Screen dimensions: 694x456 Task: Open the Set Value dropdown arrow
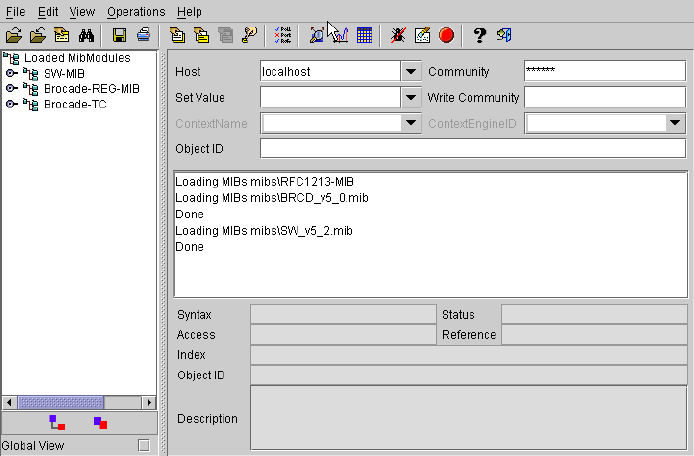pyautogui.click(x=411, y=98)
